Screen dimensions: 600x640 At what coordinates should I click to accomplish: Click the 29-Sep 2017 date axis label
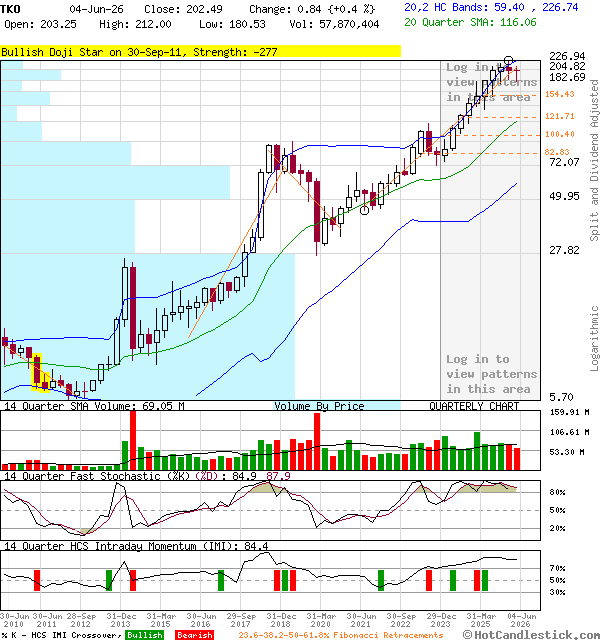click(241, 620)
